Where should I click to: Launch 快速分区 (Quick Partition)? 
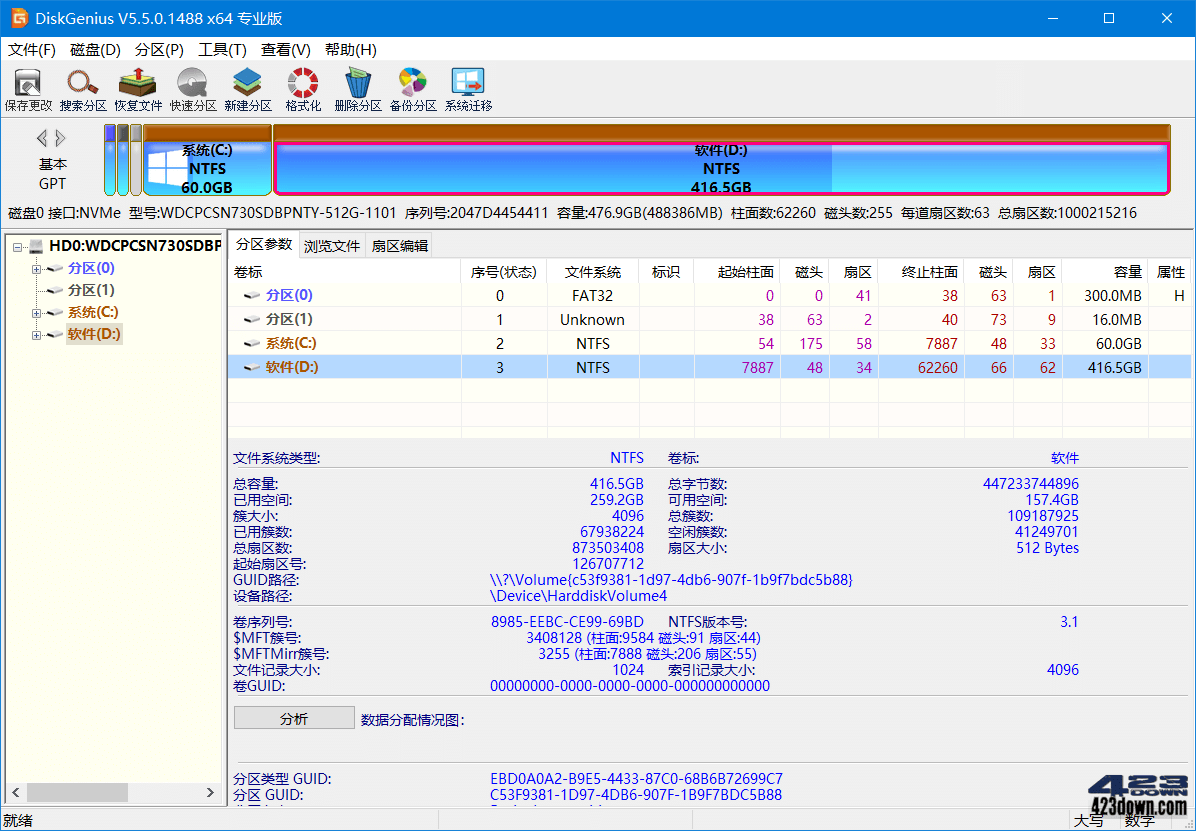tap(192, 88)
